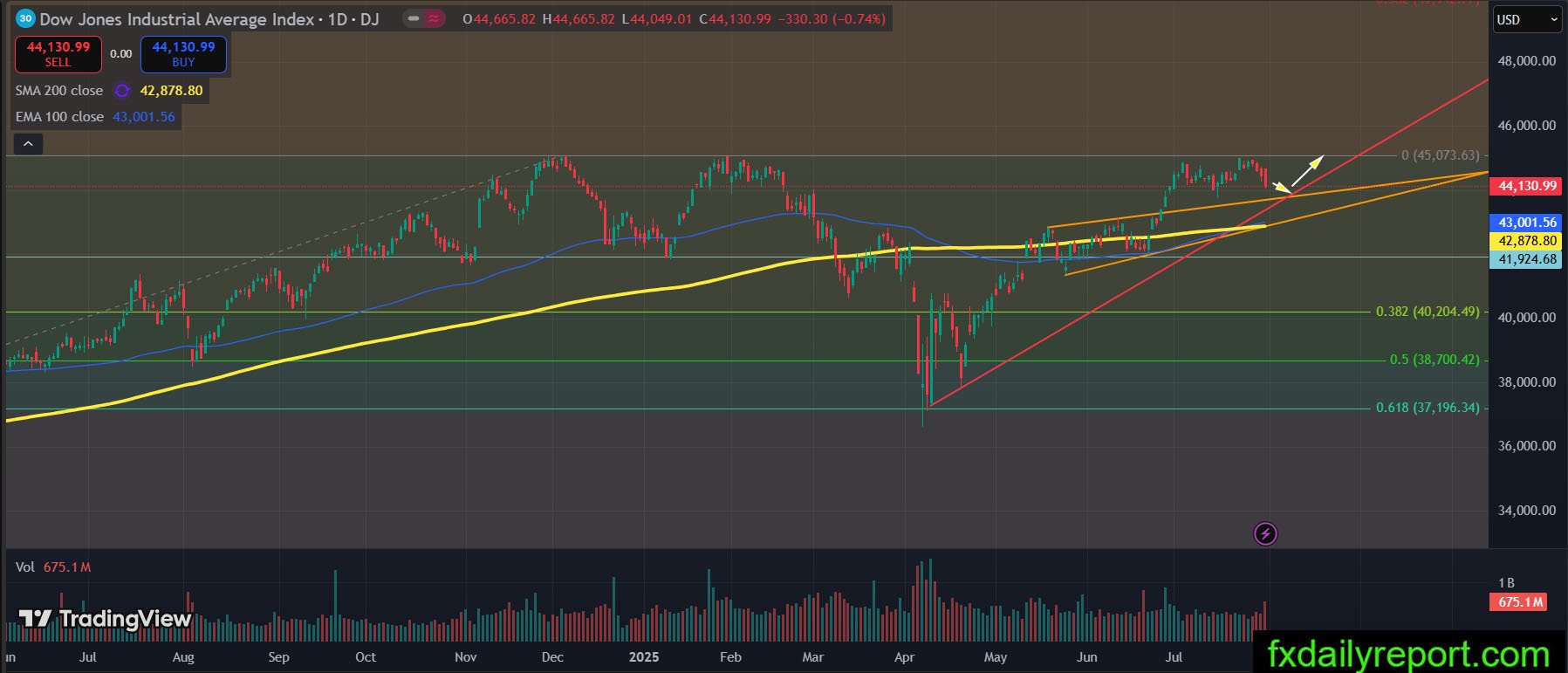Select the SMA 200 close indicator legend
The image size is (1568, 673).
click(59, 91)
